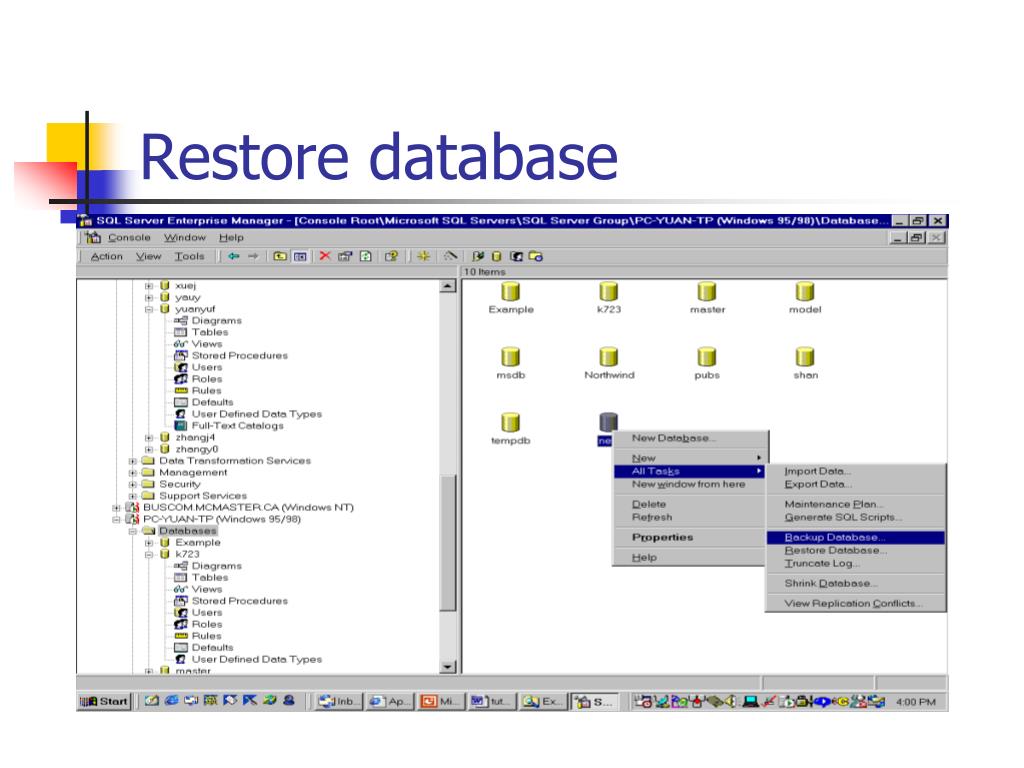Click tree pane scroll down arrow
The height and width of the screenshot is (768, 1024).
(448, 667)
